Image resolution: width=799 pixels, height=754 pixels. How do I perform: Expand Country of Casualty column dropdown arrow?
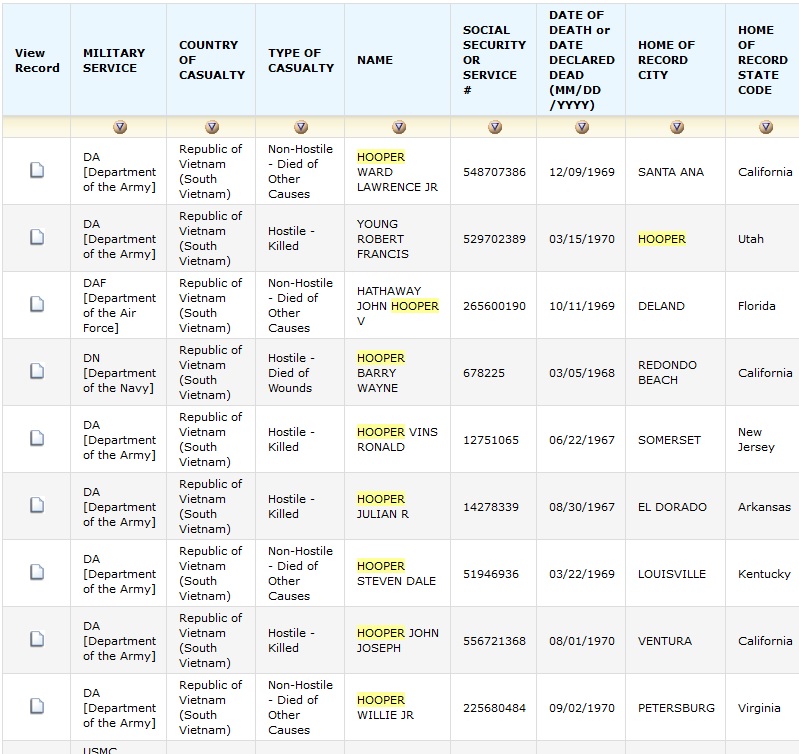click(x=212, y=128)
